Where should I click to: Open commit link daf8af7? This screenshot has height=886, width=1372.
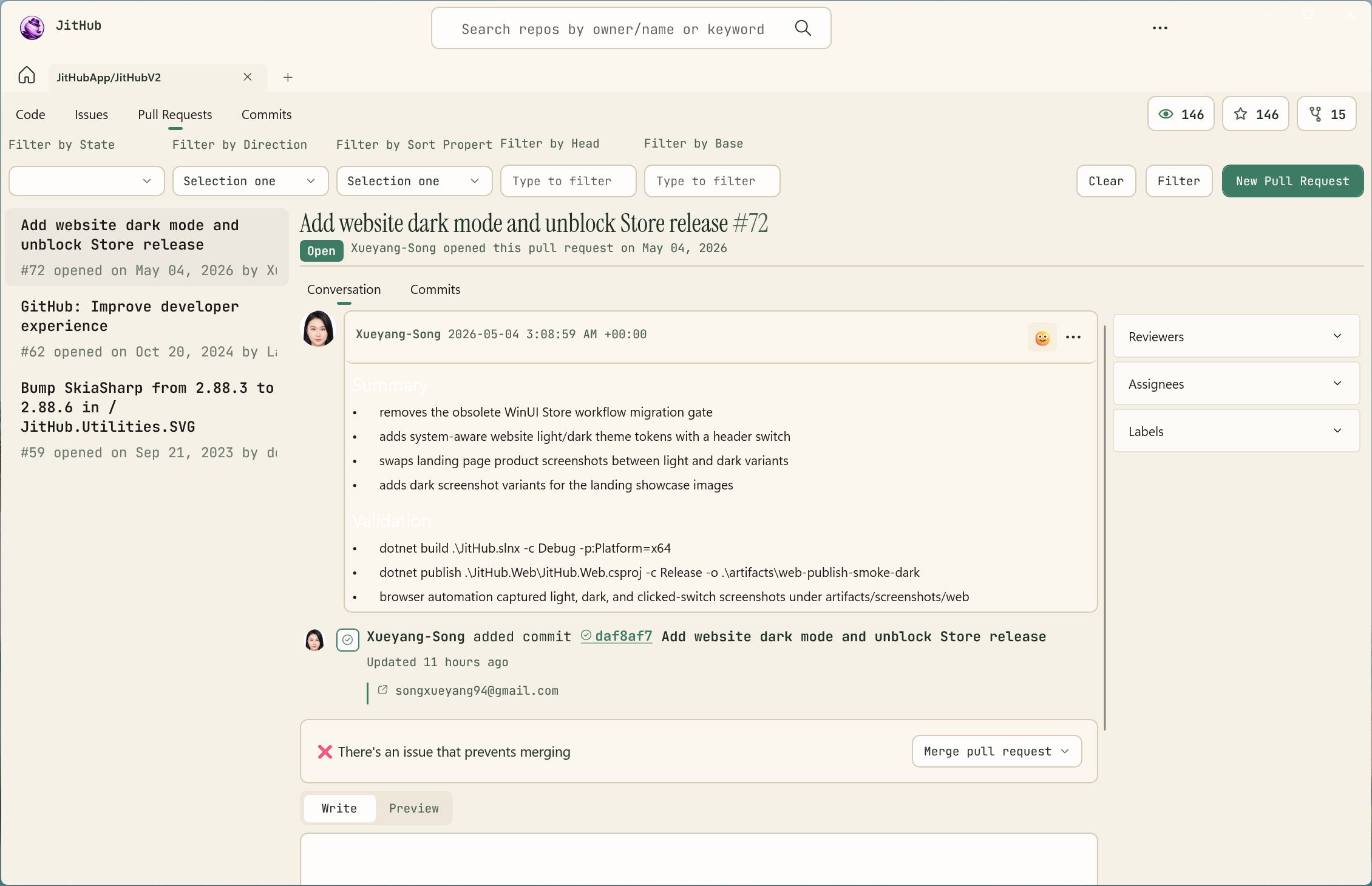point(617,636)
